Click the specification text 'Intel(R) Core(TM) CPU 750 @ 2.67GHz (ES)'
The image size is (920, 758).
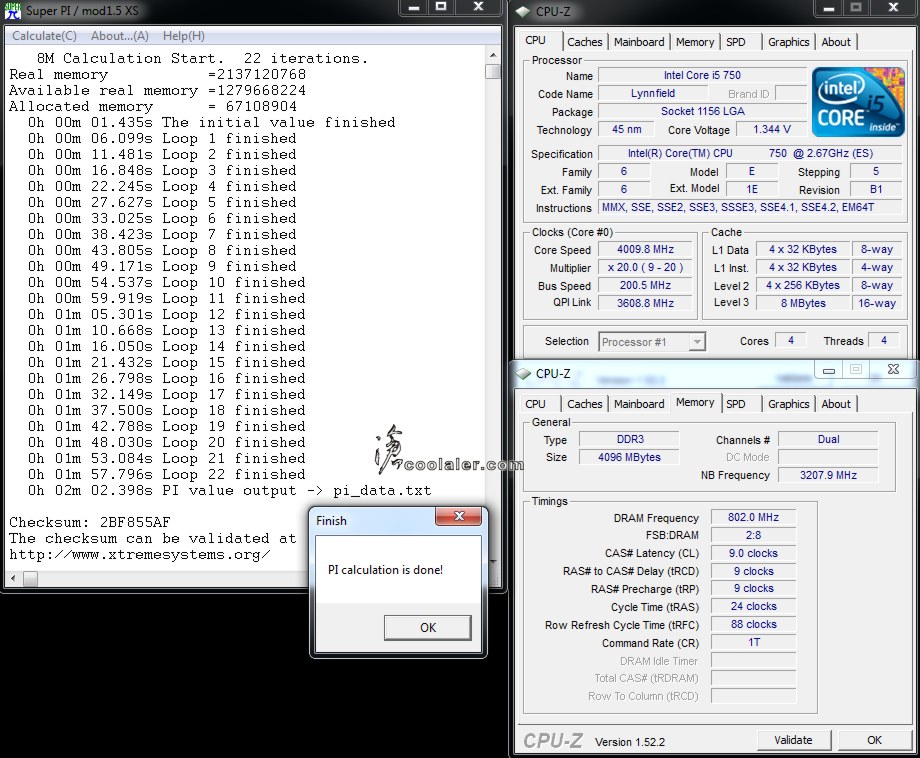click(750, 153)
